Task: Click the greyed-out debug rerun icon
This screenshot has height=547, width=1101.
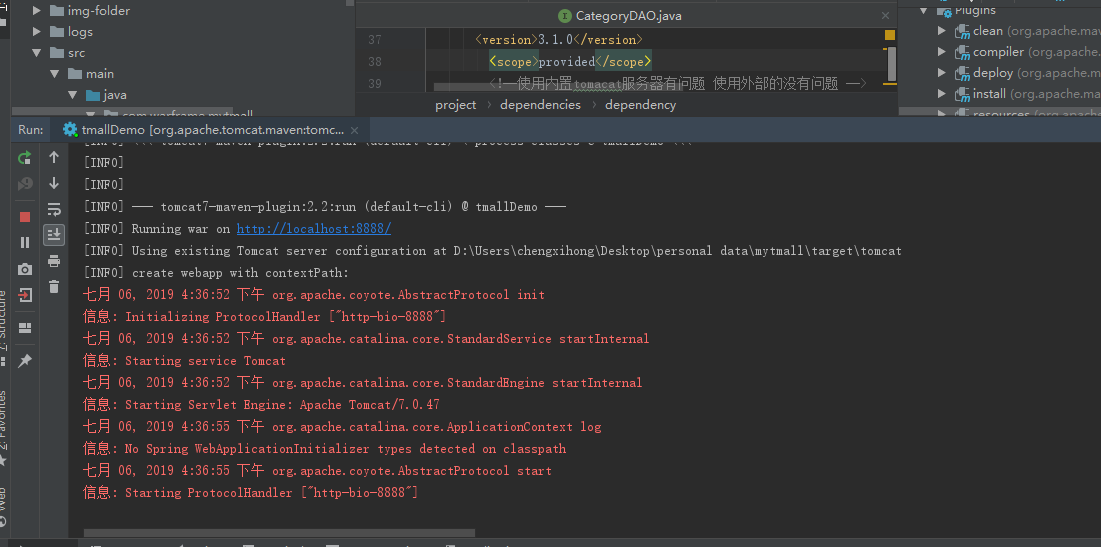Action: click(25, 184)
